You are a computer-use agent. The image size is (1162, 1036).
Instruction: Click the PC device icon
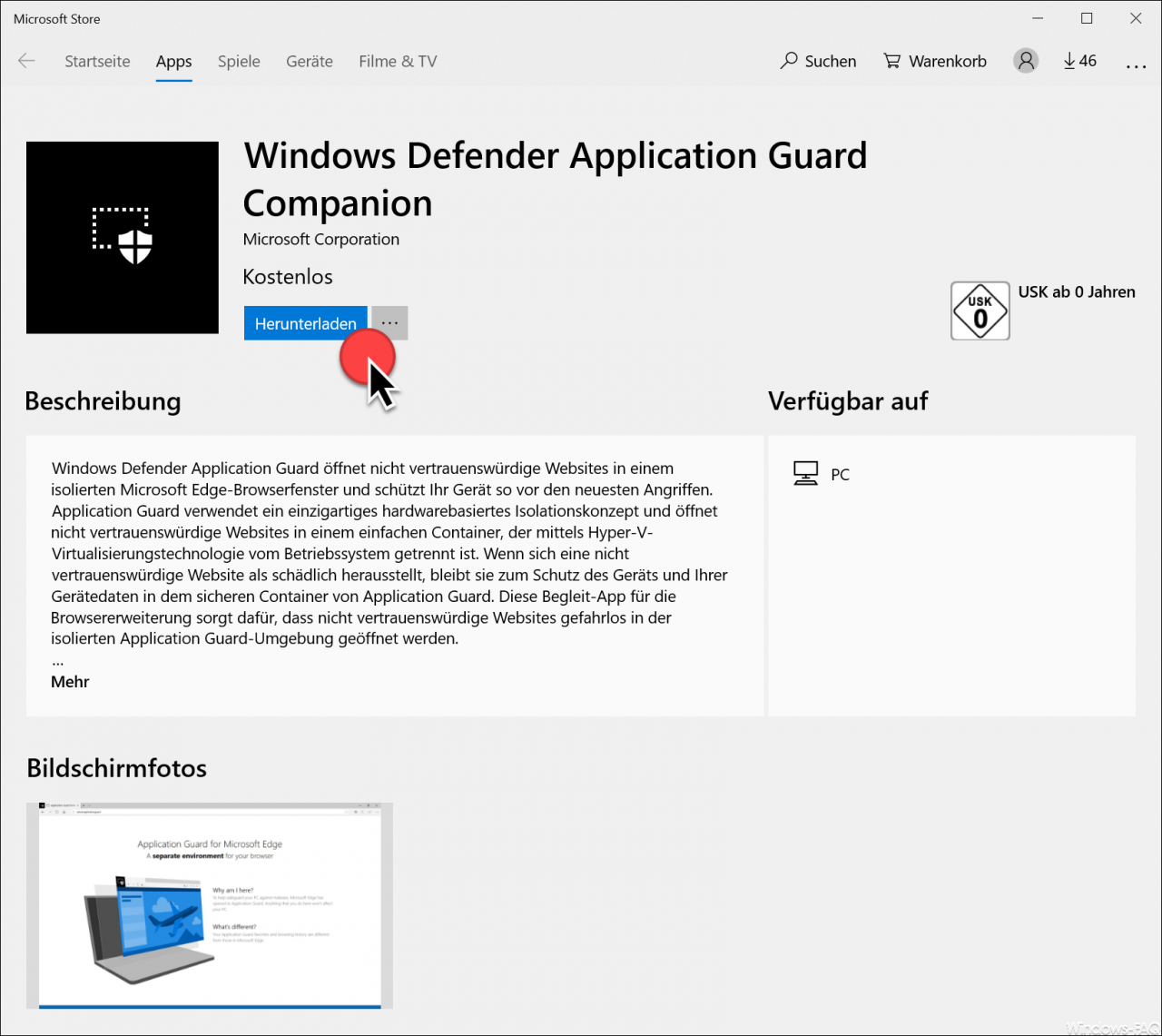click(805, 473)
